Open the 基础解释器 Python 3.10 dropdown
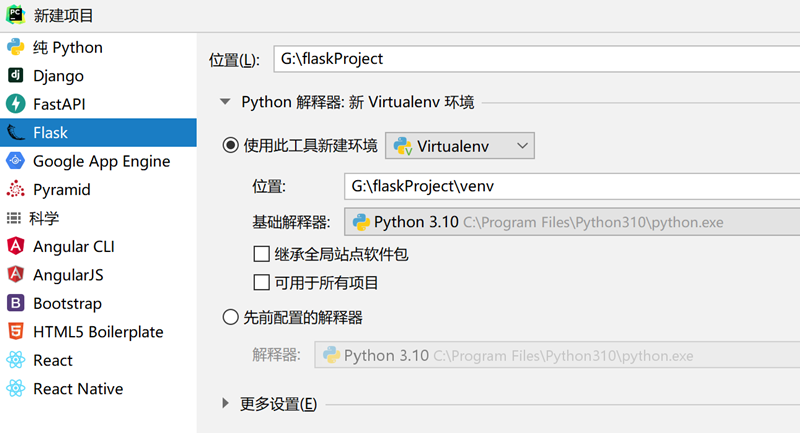The height and width of the screenshot is (433, 800). 570,221
